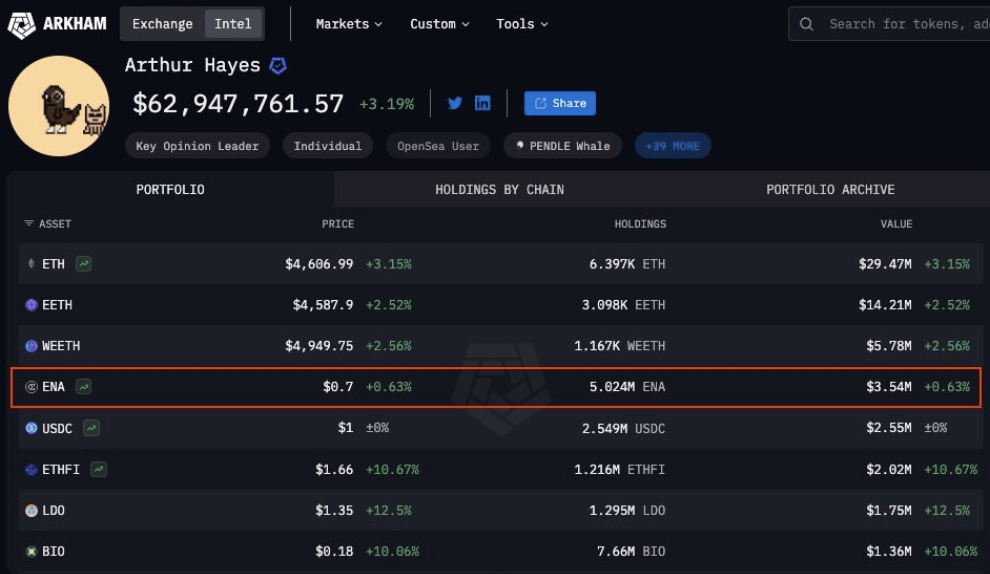Click the filter icon beside ASSET header
The height and width of the screenshot is (574, 990).
[x=28, y=224]
